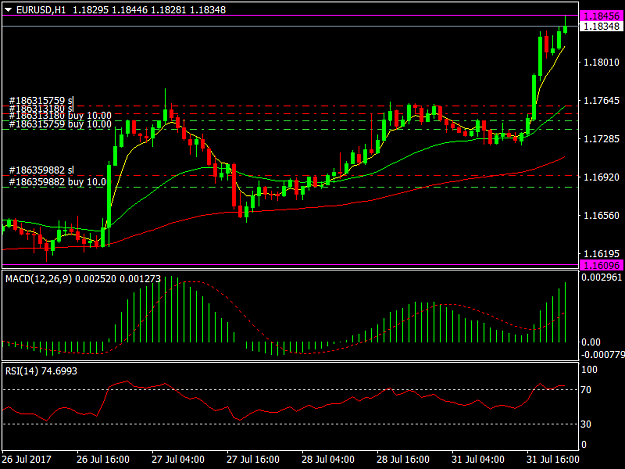
Task: Select the #186359882 buy 10.0 label
Action: click(x=57, y=182)
